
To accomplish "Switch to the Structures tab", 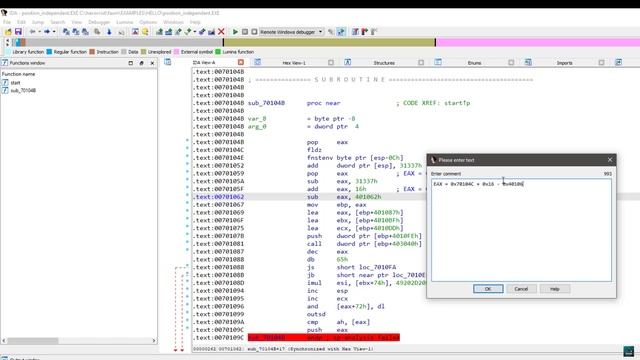I will tap(384, 63).
